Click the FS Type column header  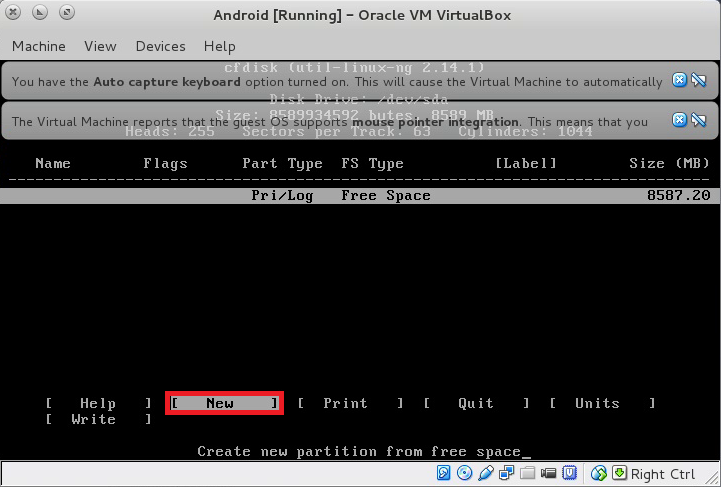pyautogui.click(x=372, y=164)
